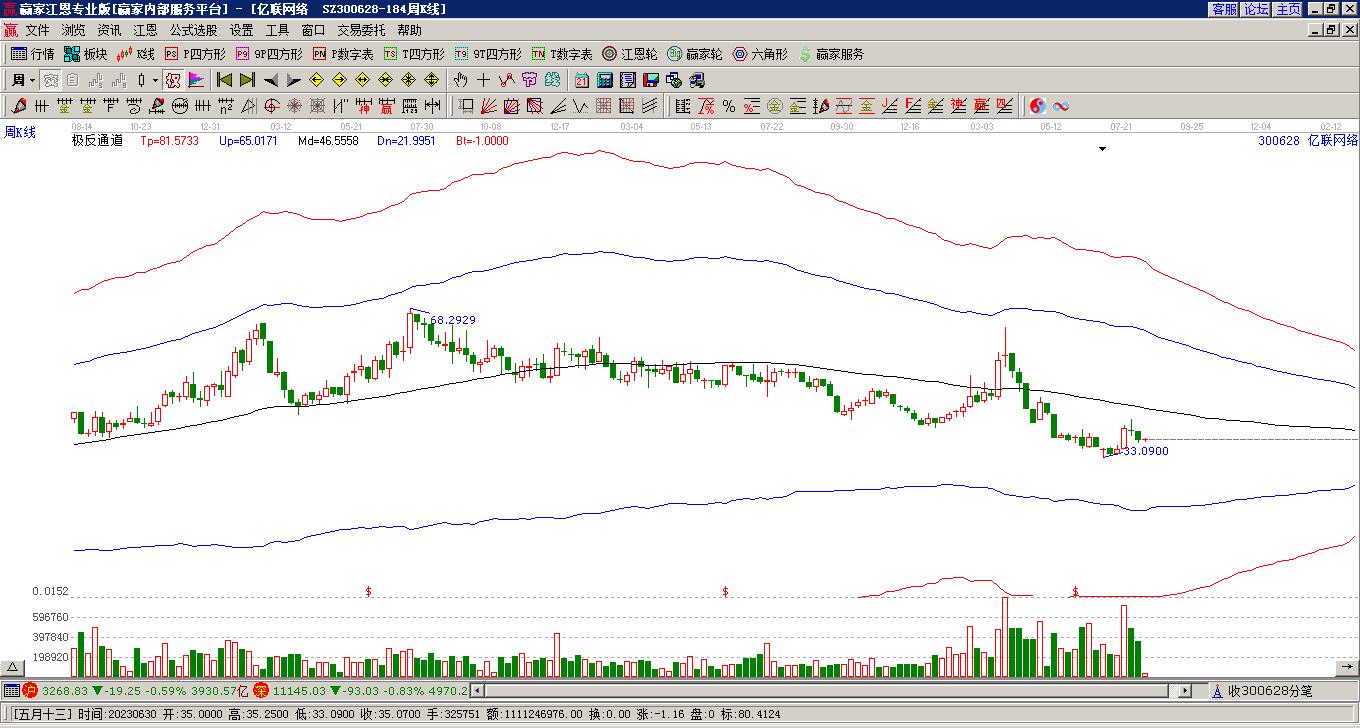Open the 窗口 menu
This screenshot has height=728, width=1360.
click(314, 30)
